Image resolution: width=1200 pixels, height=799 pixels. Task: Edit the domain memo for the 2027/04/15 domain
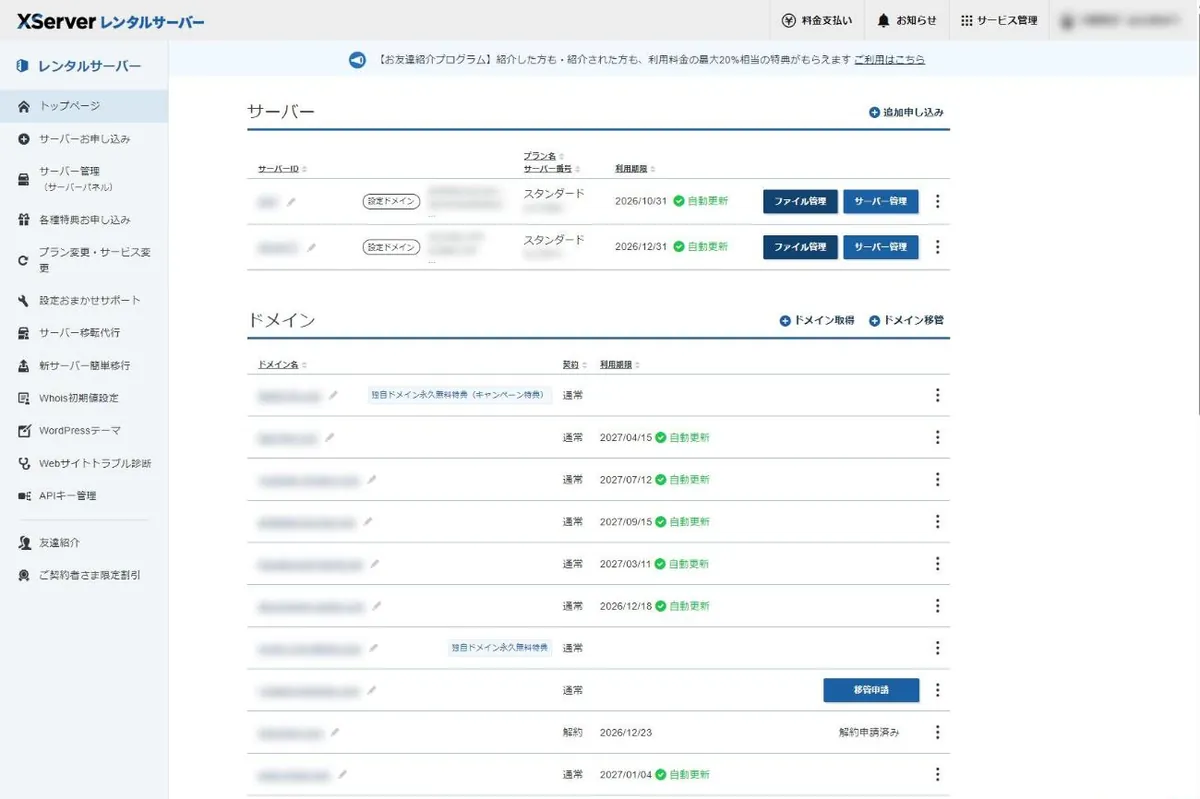click(330, 437)
